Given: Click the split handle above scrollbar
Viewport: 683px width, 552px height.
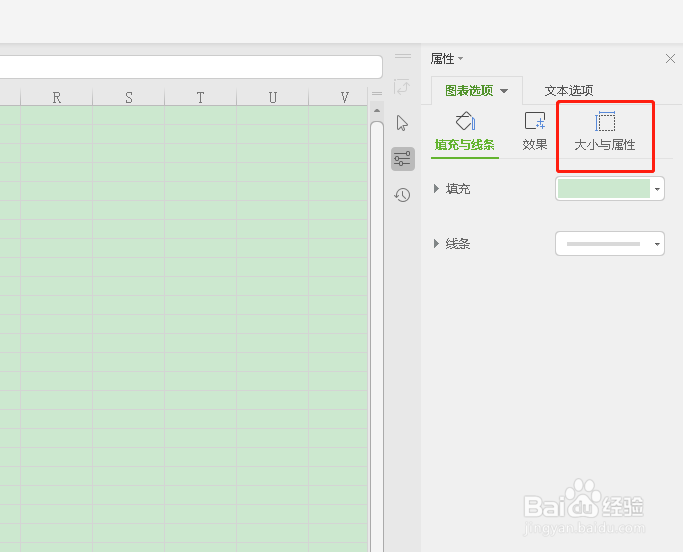Looking at the screenshot, I should point(377,94).
